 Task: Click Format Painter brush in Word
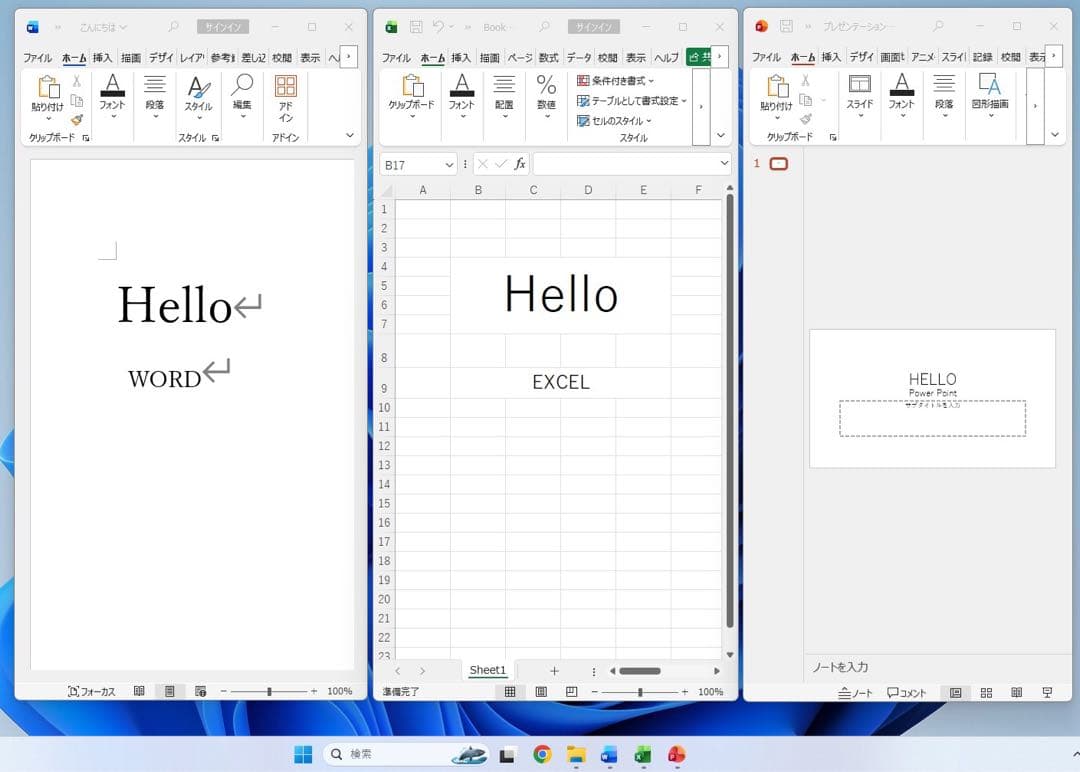[76, 120]
